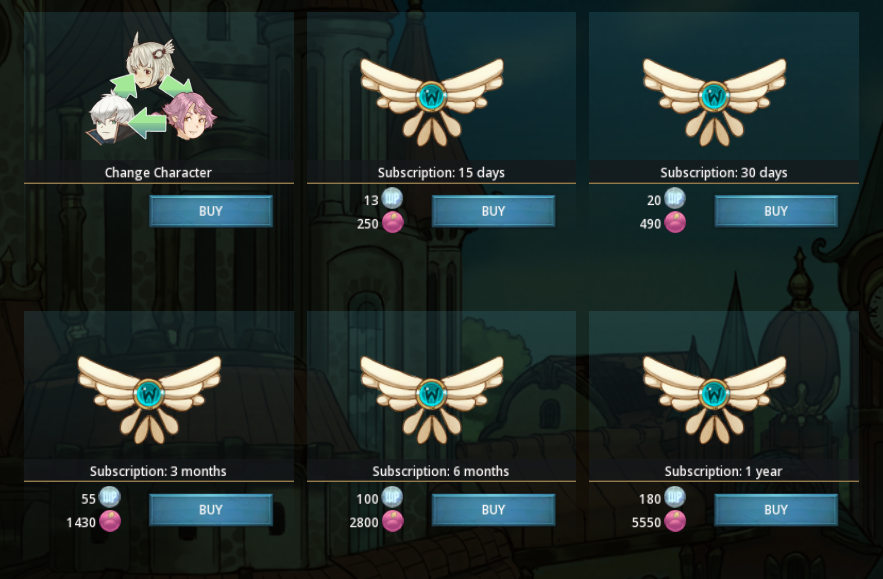Select the 30 days subscription wings emblem

point(715,102)
